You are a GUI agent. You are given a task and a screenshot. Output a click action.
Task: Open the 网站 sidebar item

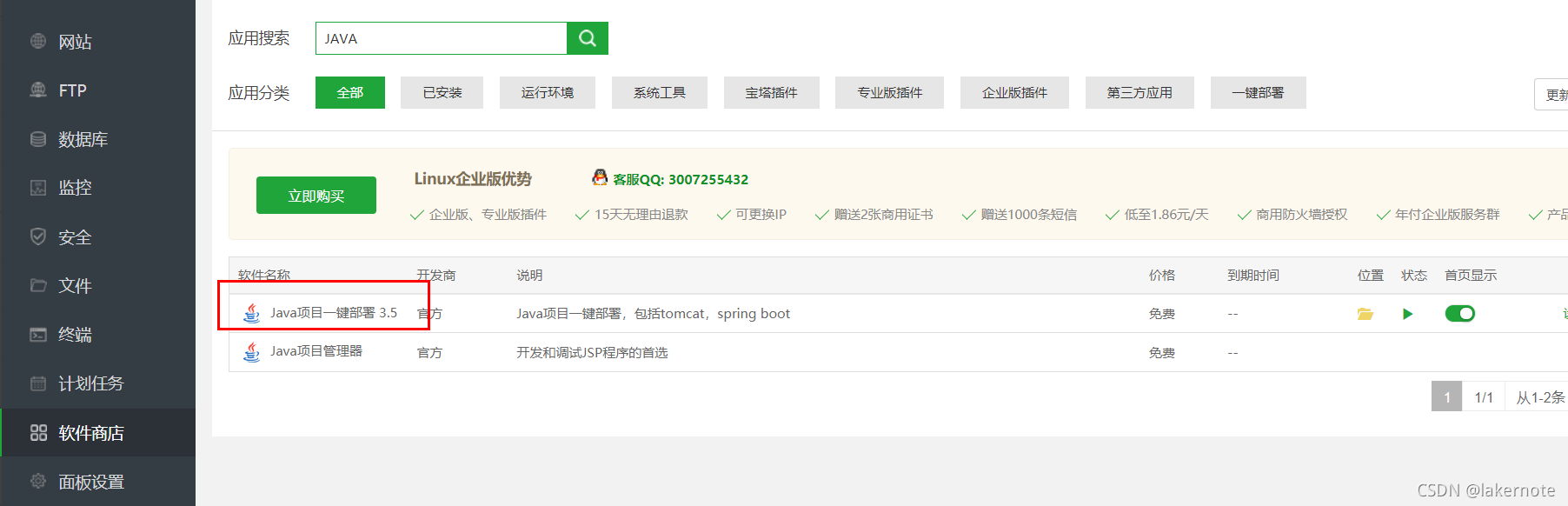tap(97, 42)
